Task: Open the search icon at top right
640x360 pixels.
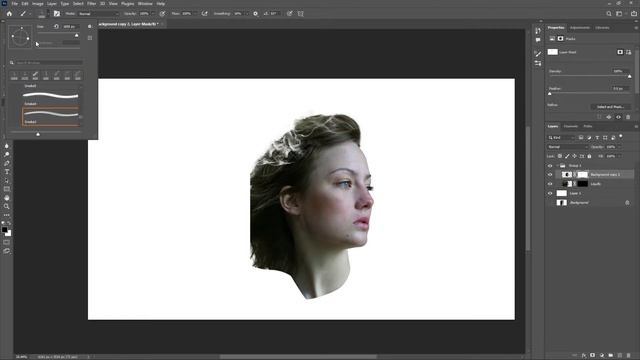Action: (x=609, y=13)
